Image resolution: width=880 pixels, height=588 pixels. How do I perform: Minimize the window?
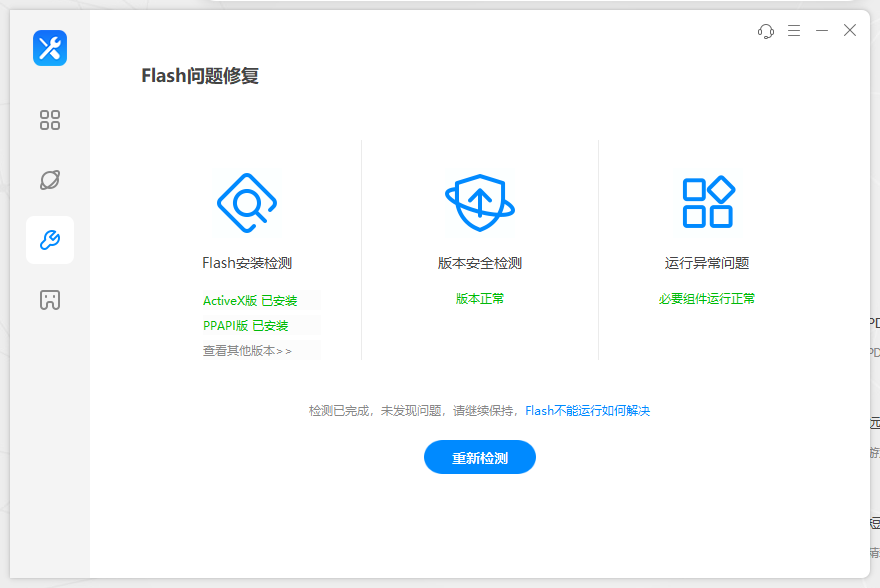click(822, 31)
